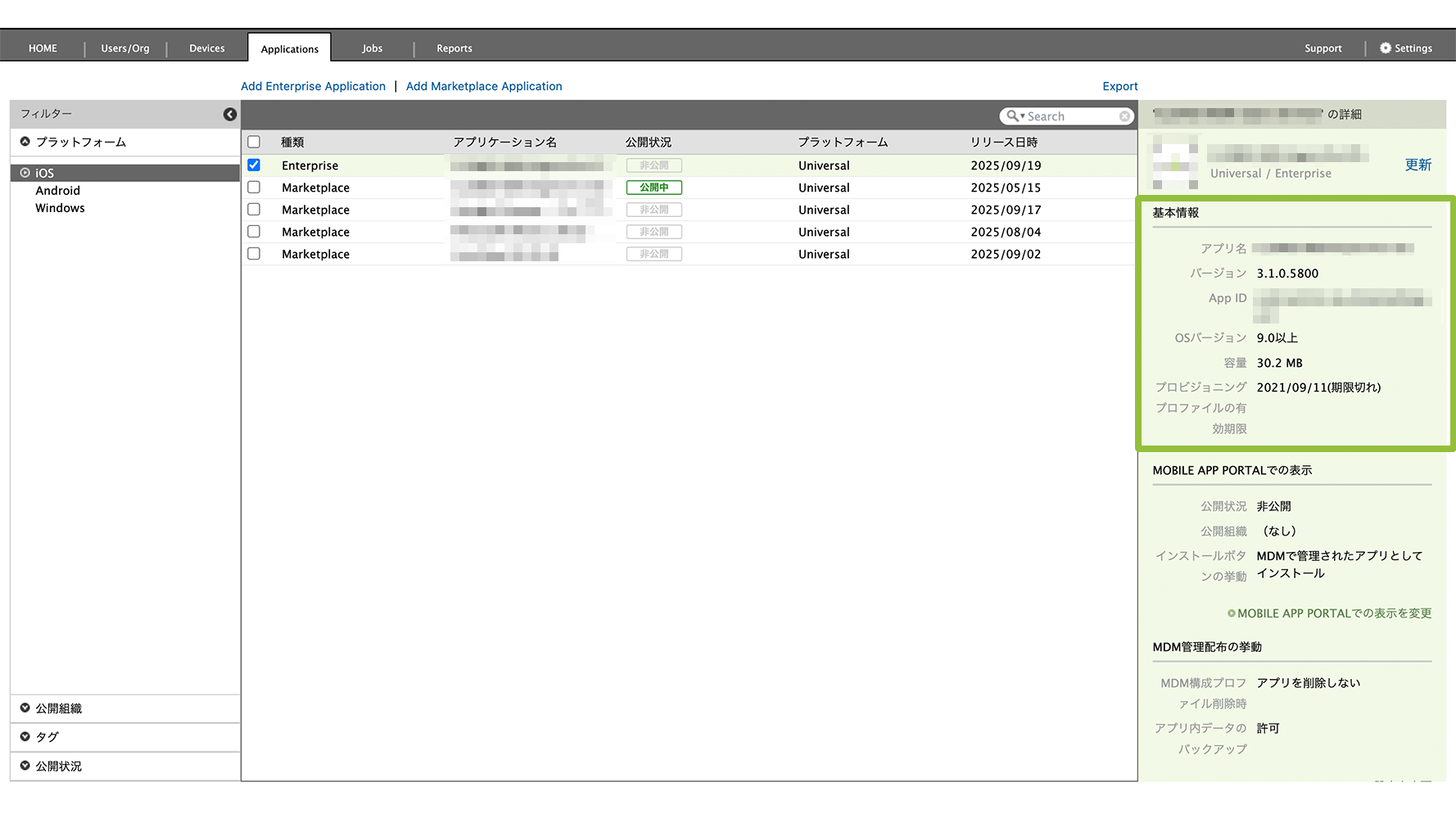
Task: Click the search magnifier icon
Action: pos(1013,116)
